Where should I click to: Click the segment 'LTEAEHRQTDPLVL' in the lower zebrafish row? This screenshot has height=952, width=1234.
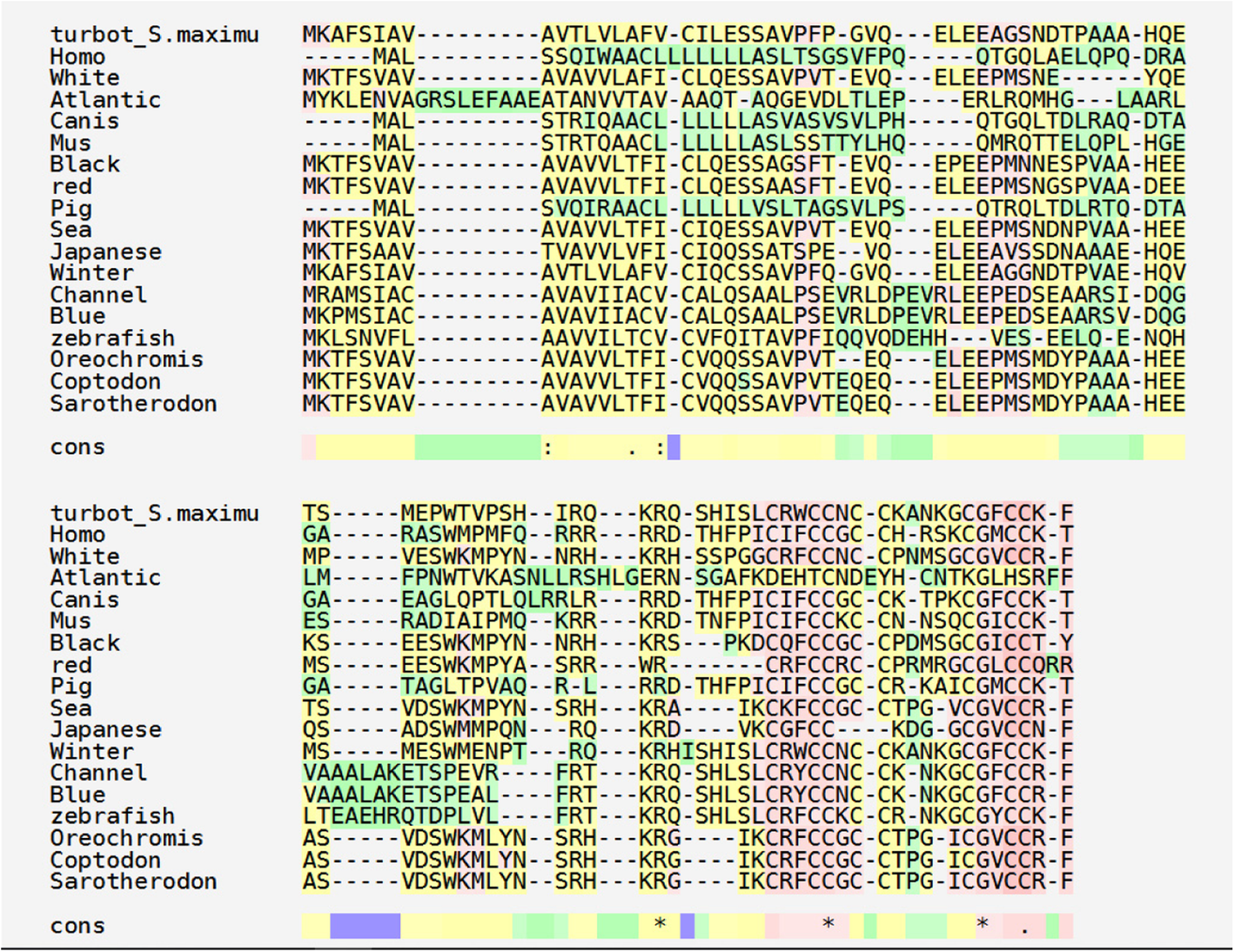[x=400, y=817]
